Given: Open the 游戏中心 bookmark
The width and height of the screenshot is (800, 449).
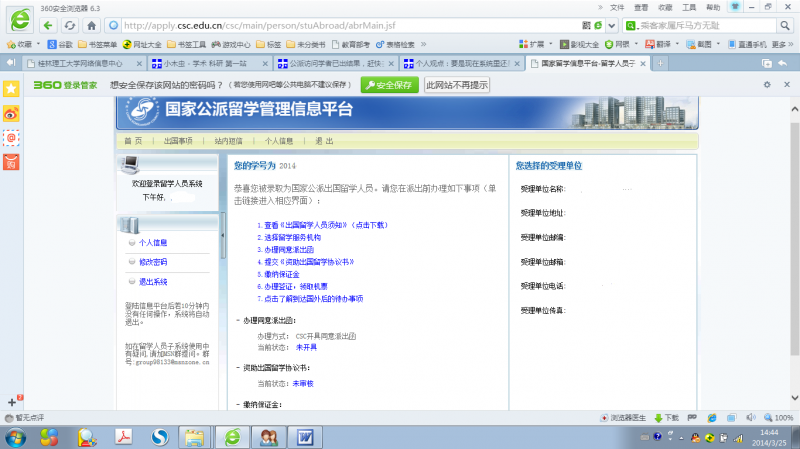Looking at the screenshot, I should pos(231,44).
